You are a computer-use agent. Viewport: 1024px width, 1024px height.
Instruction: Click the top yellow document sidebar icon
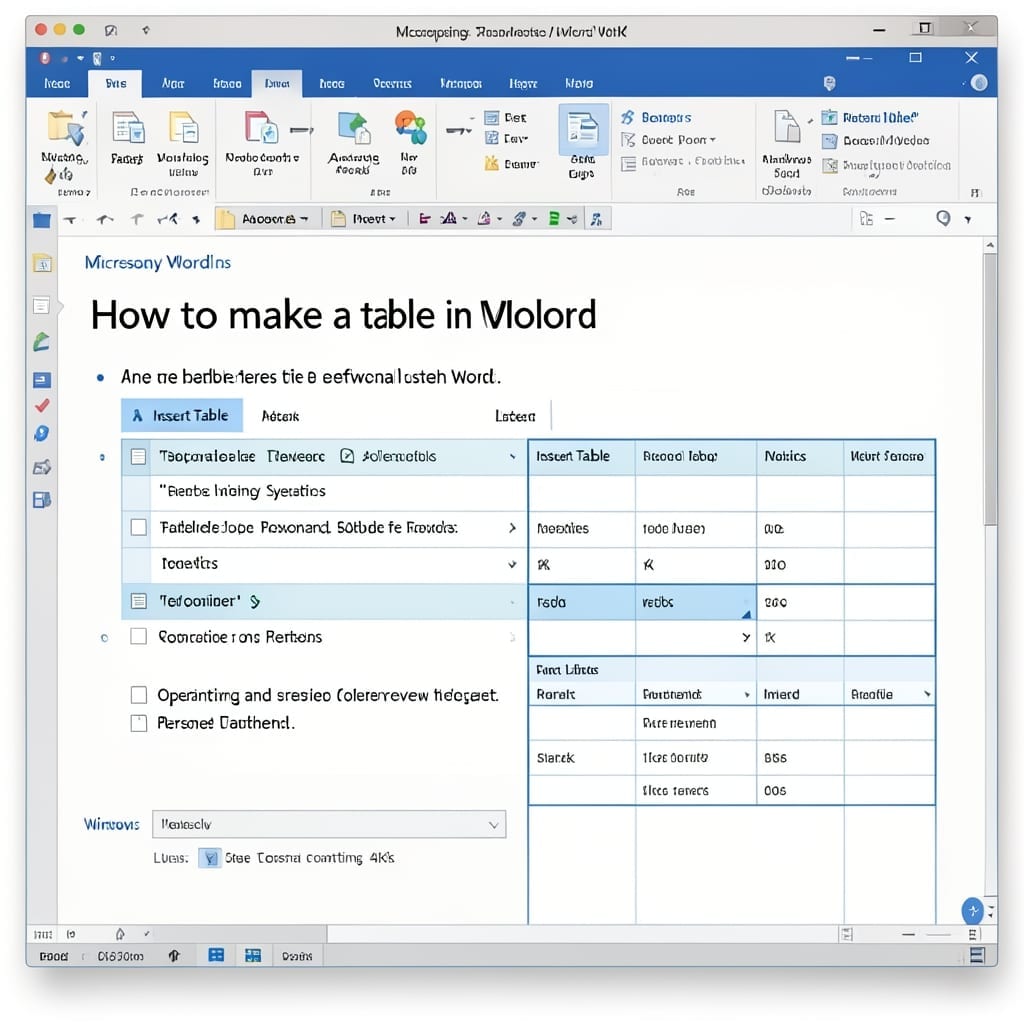pyautogui.click(x=42, y=263)
